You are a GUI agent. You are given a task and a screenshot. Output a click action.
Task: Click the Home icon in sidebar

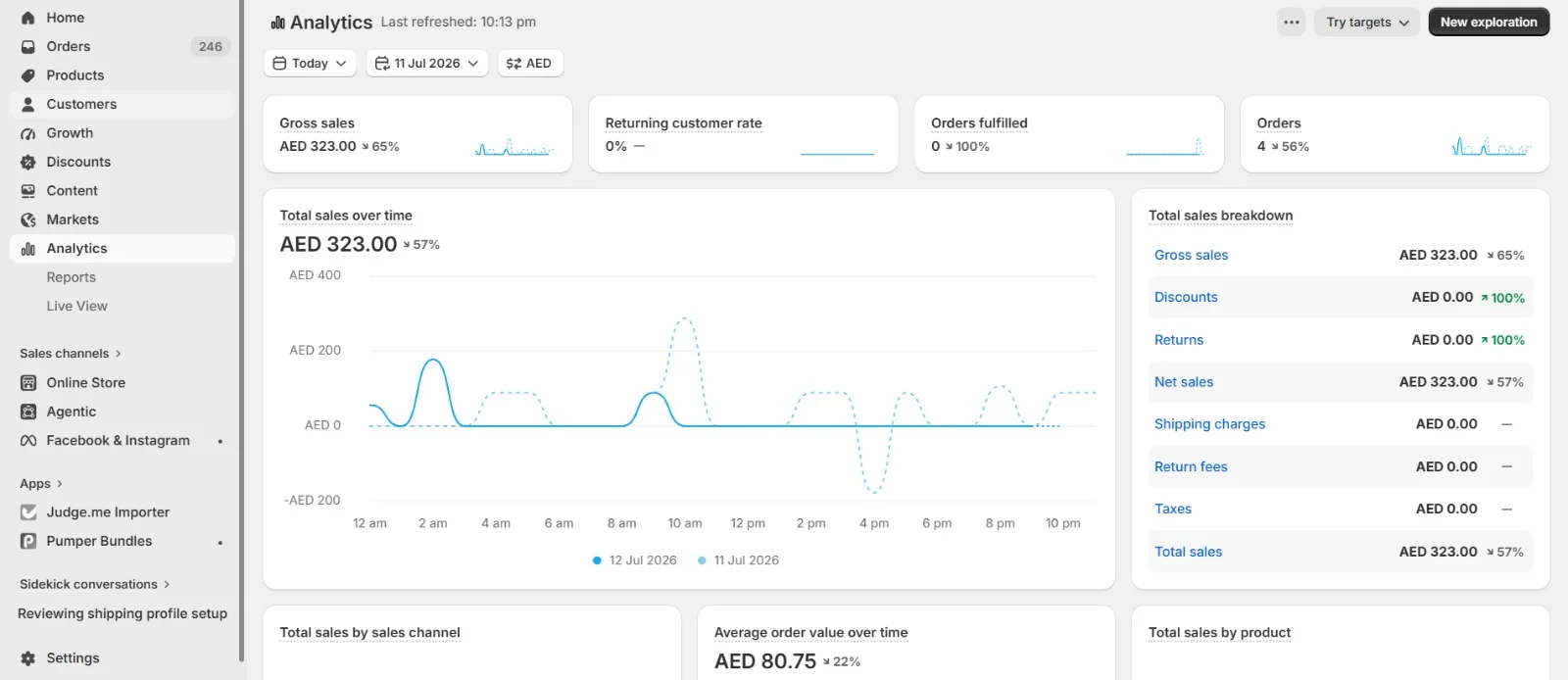coord(28,18)
